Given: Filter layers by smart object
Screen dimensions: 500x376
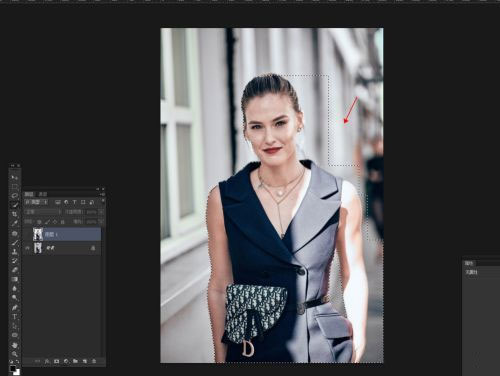Looking at the screenshot, I should pos(92,202).
